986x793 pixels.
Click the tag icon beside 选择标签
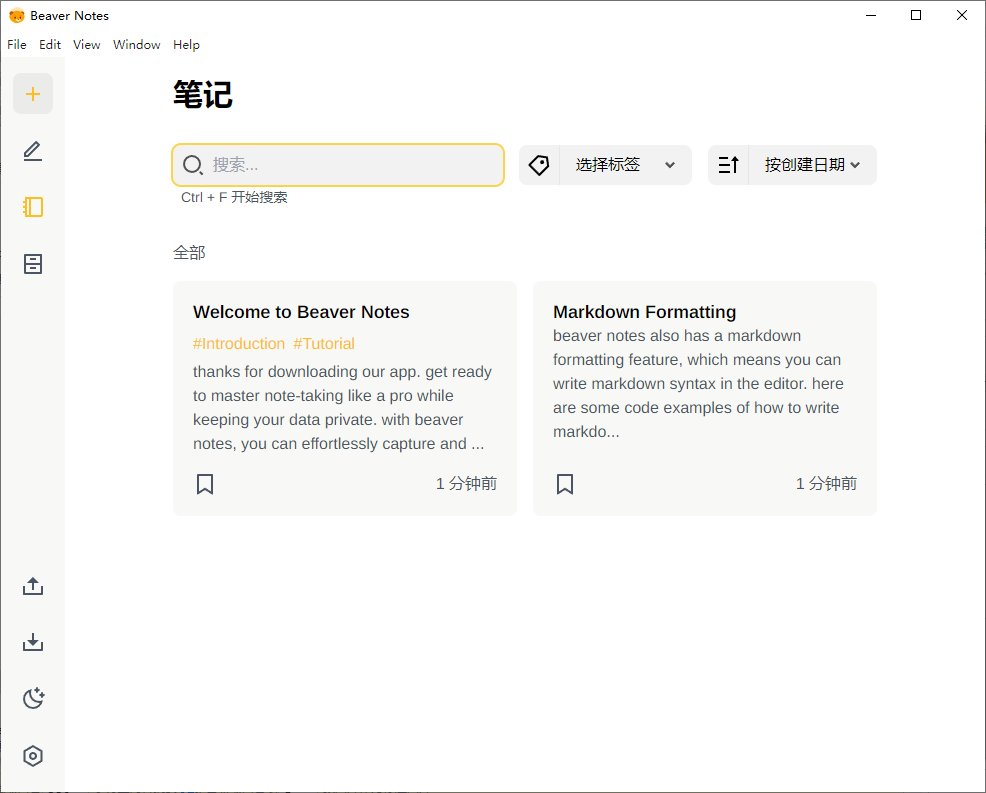(539, 165)
